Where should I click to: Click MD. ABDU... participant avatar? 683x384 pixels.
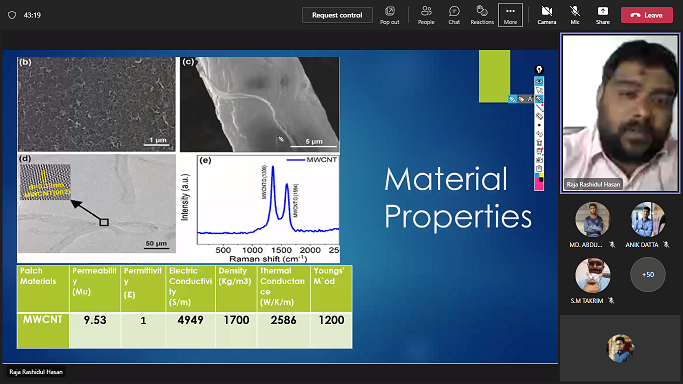click(592, 219)
